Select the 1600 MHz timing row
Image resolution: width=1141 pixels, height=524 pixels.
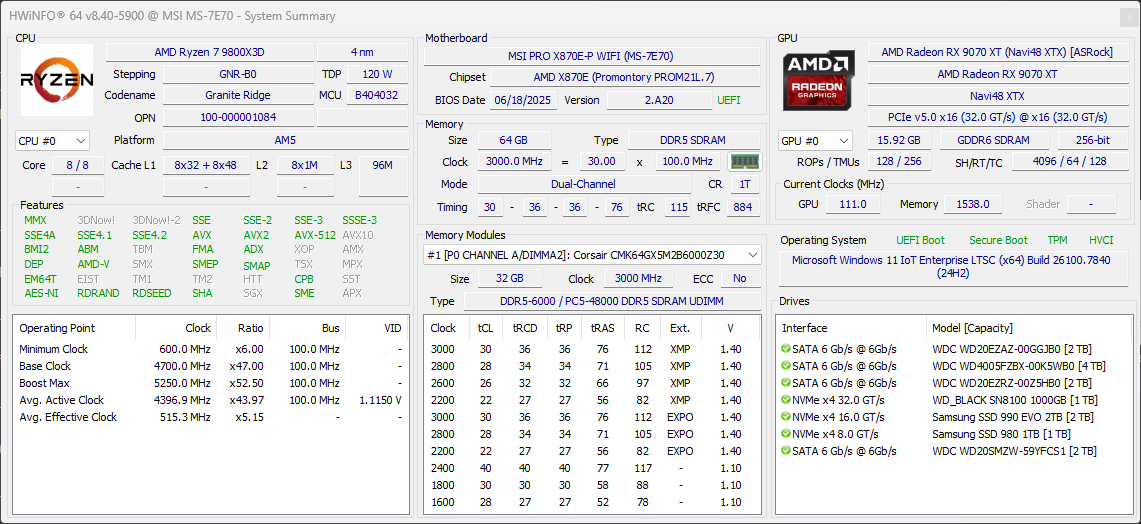pos(592,502)
